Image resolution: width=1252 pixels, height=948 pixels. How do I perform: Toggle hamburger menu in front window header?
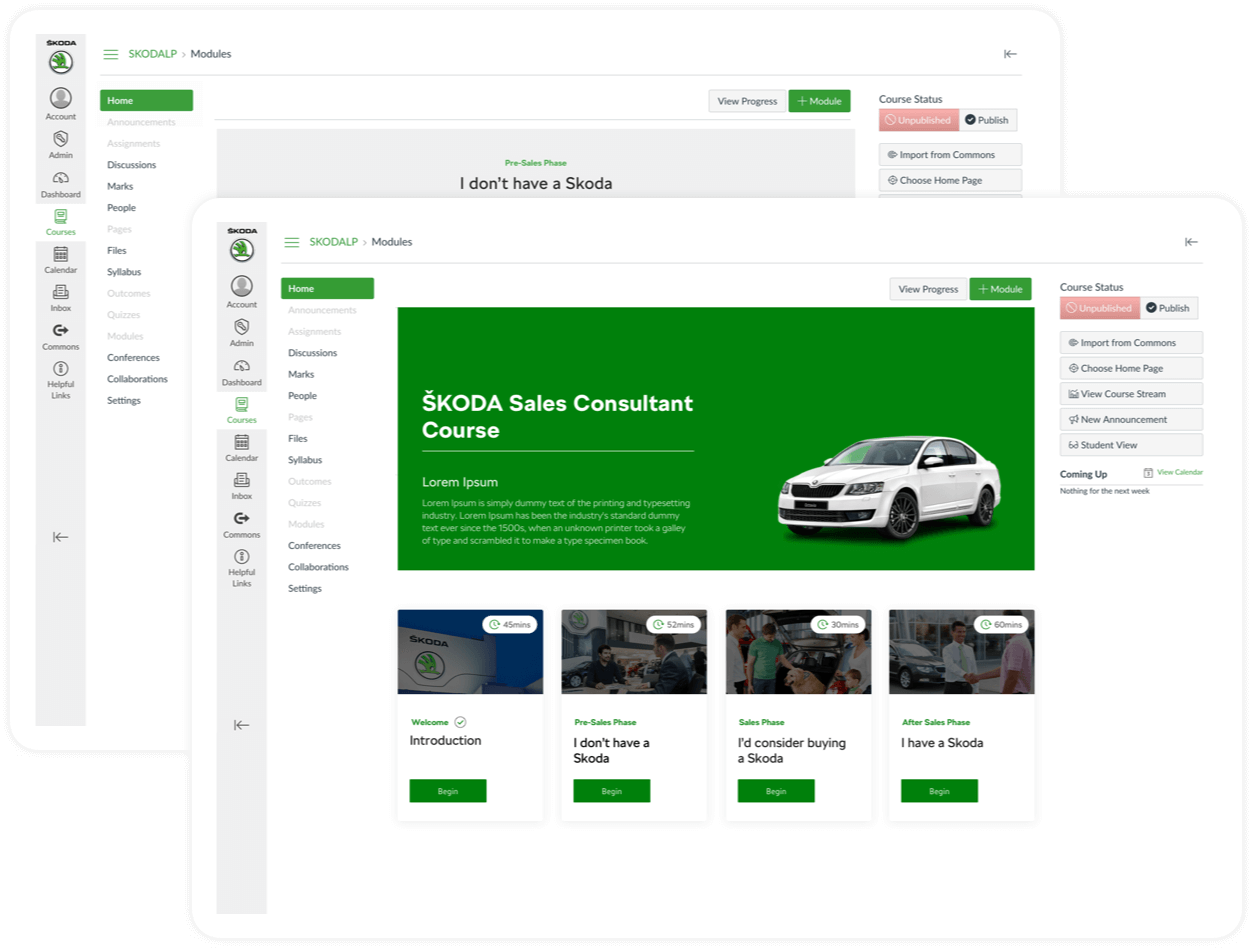click(x=292, y=242)
